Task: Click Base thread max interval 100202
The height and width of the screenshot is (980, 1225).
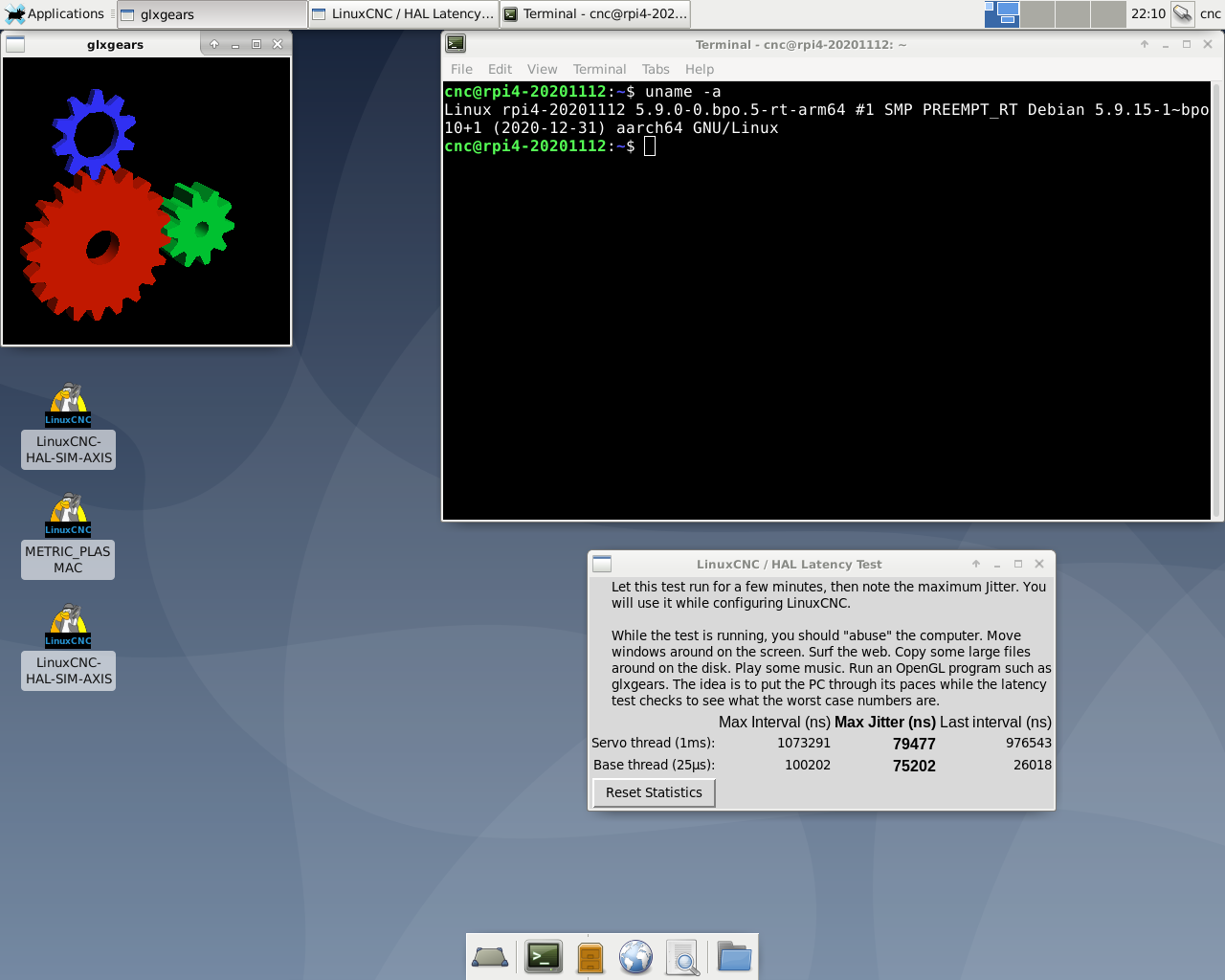Action: coord(808,765)
